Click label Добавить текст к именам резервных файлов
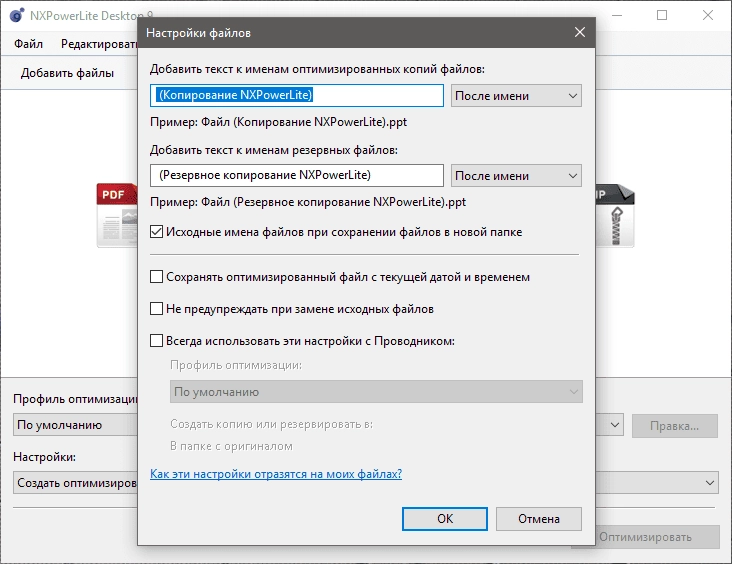 (274, 150)
